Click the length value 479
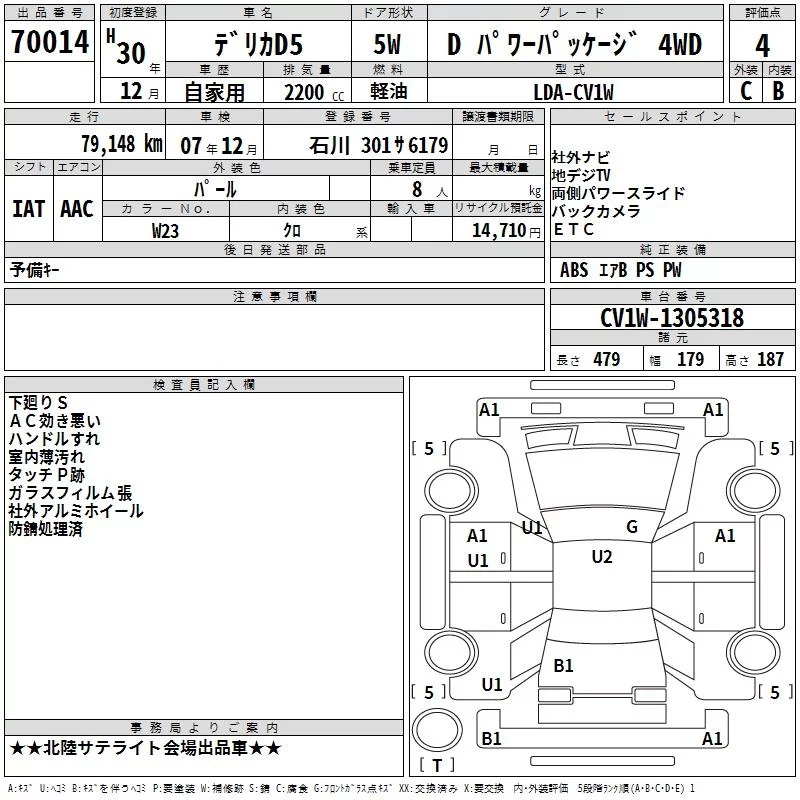Image resolution: width=800 pixels, height=800 pixels. [607, 359]
